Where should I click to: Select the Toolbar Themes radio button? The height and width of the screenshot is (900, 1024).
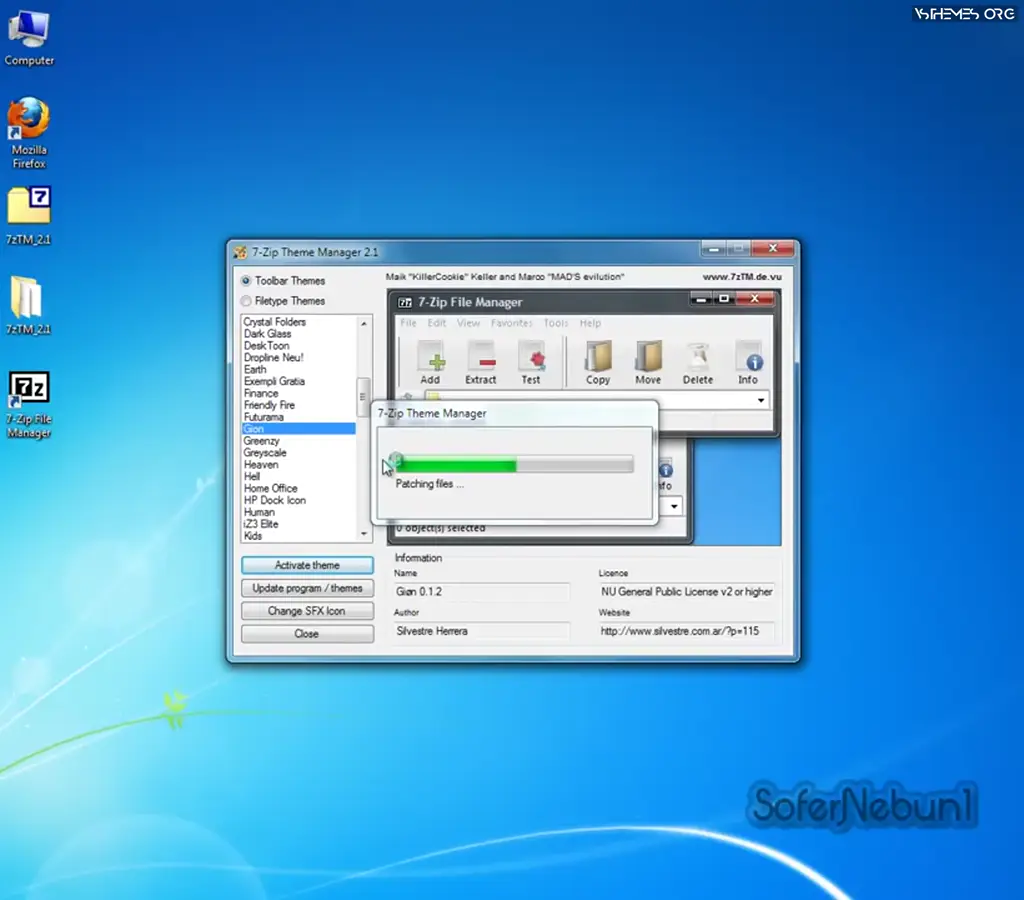point(243,280)
